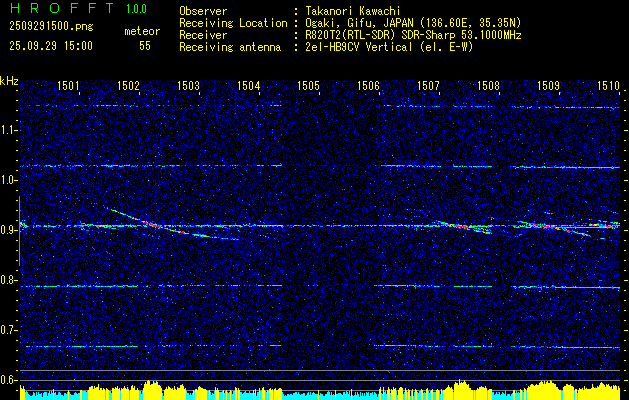Viewport: 629px width, 400px height.
Task: Click the Receiving antenna field label
Action: [230, 47]
